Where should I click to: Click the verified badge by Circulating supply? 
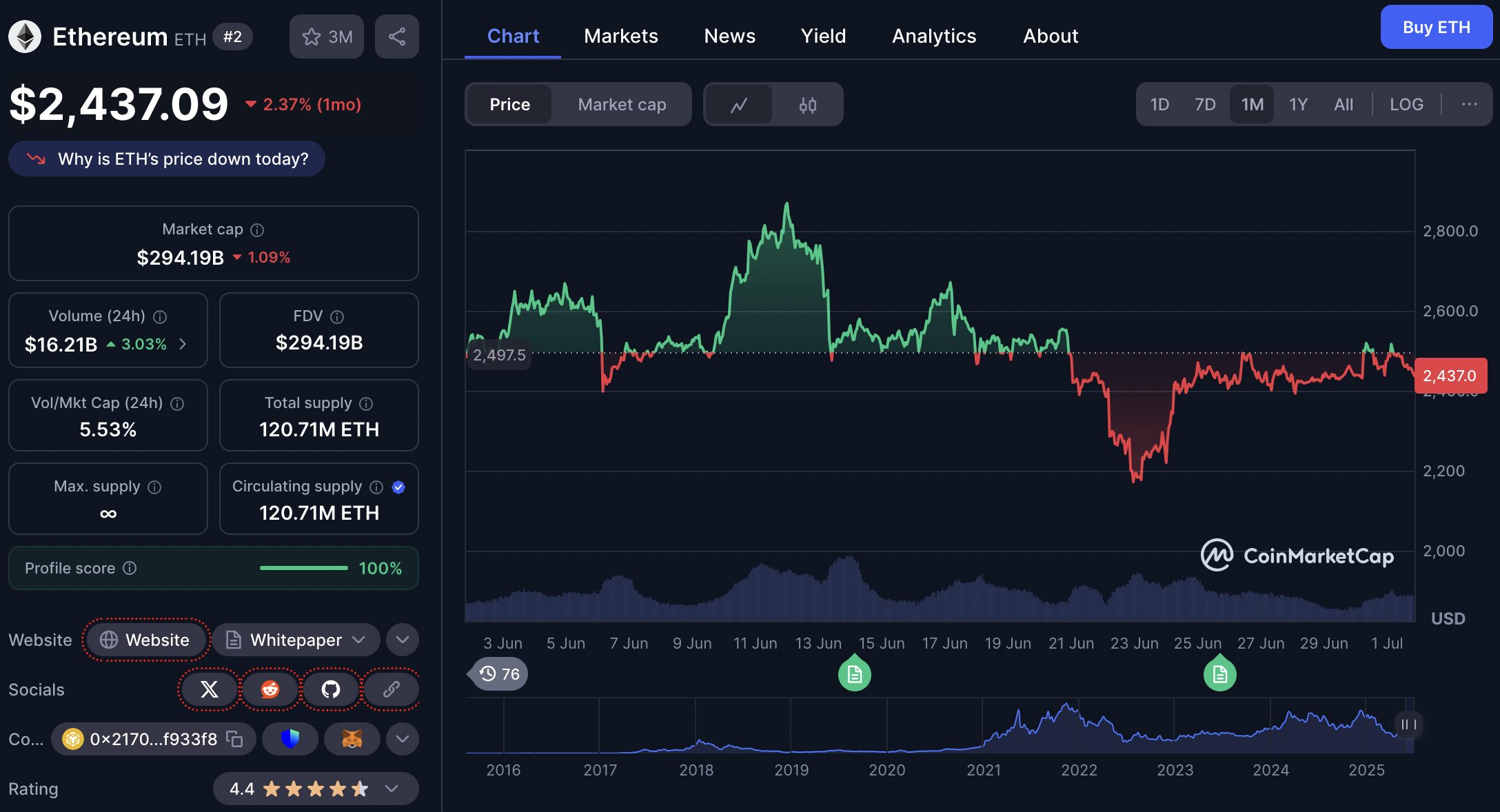pyautogui.click(x=398, y=487)
